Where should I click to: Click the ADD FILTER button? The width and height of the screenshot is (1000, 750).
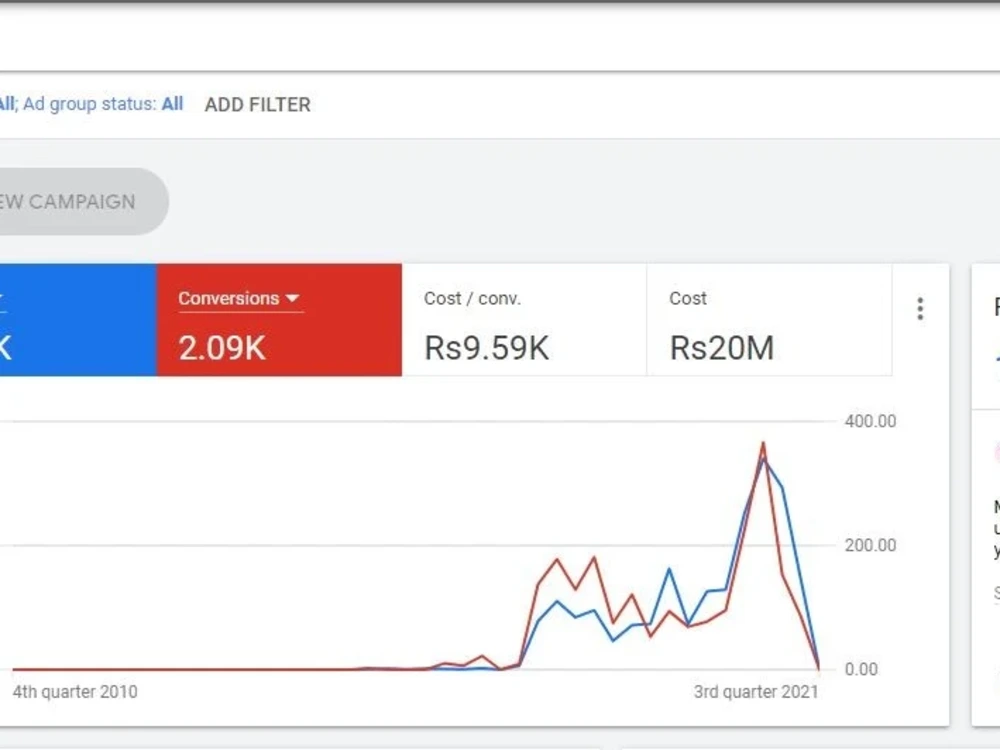(x=258, y=105)
